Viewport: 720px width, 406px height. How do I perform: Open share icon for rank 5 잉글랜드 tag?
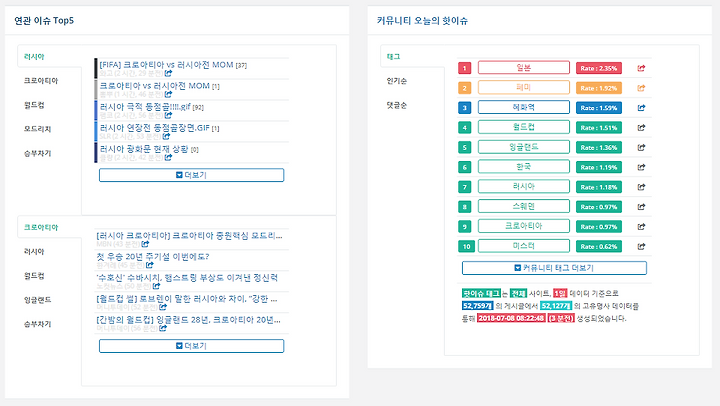pyautogui.click(x=641, y=147)
